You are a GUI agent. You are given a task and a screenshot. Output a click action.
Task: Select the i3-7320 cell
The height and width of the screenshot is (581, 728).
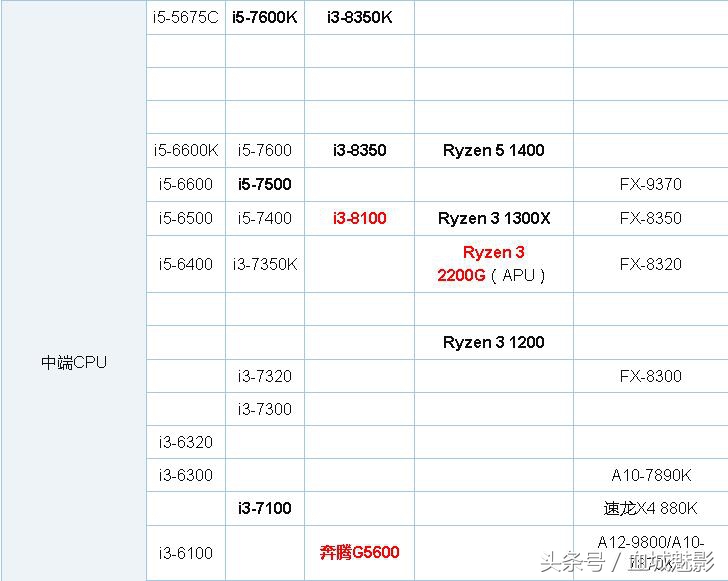click(265, 376)
